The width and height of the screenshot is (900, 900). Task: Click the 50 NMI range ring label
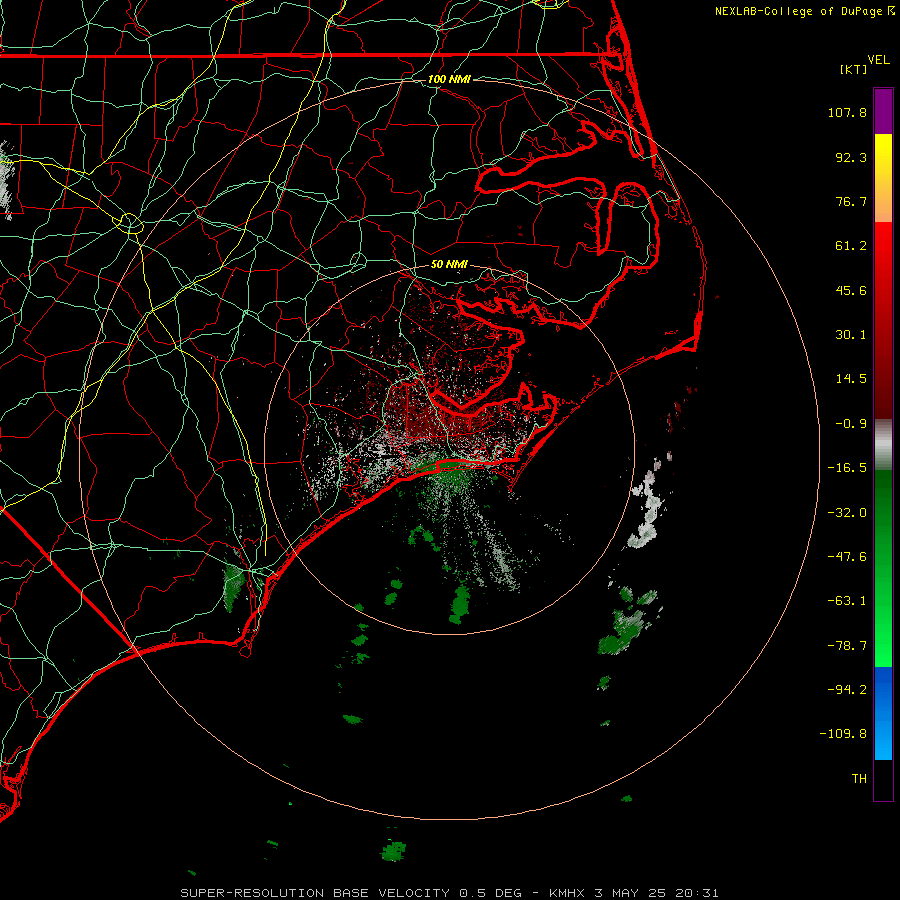(449, 265)
